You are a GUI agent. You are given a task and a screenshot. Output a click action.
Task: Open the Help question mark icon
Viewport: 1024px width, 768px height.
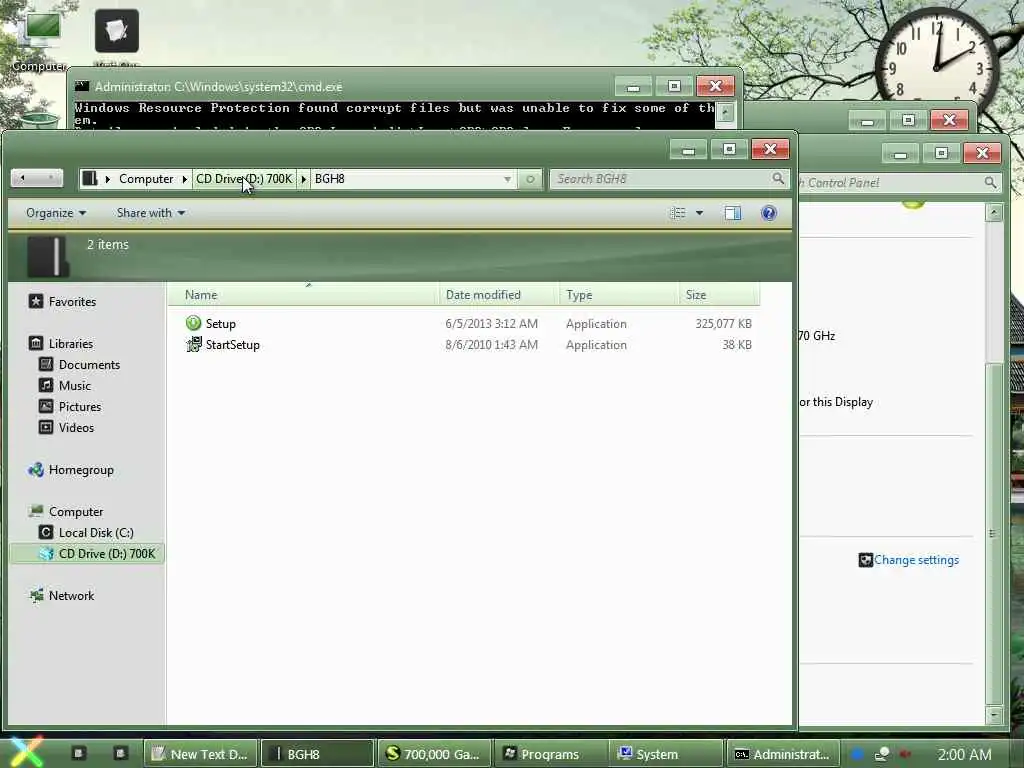point(769,213)
